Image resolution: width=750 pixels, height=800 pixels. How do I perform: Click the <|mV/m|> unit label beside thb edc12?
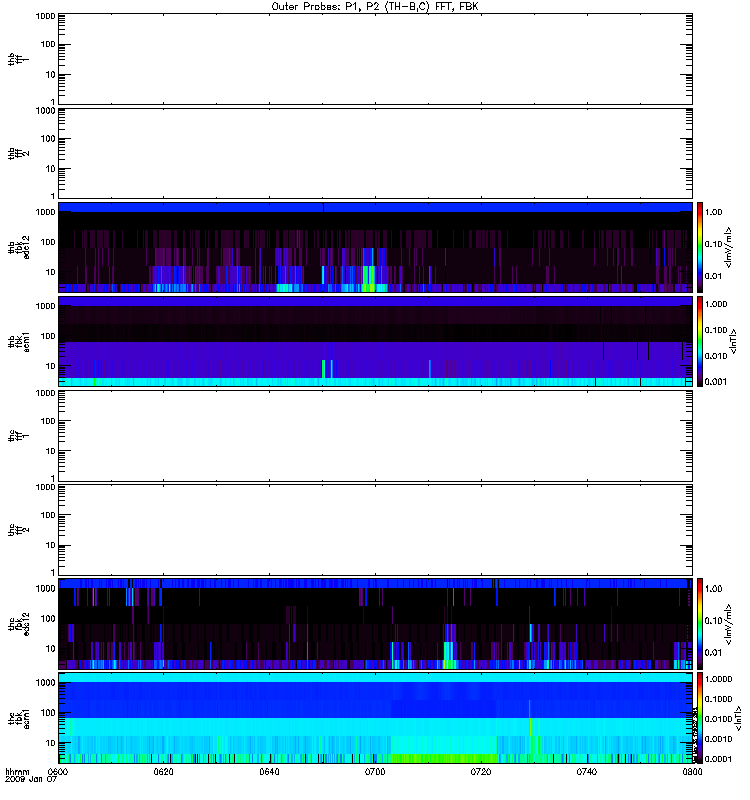click(x=729, y=247)
